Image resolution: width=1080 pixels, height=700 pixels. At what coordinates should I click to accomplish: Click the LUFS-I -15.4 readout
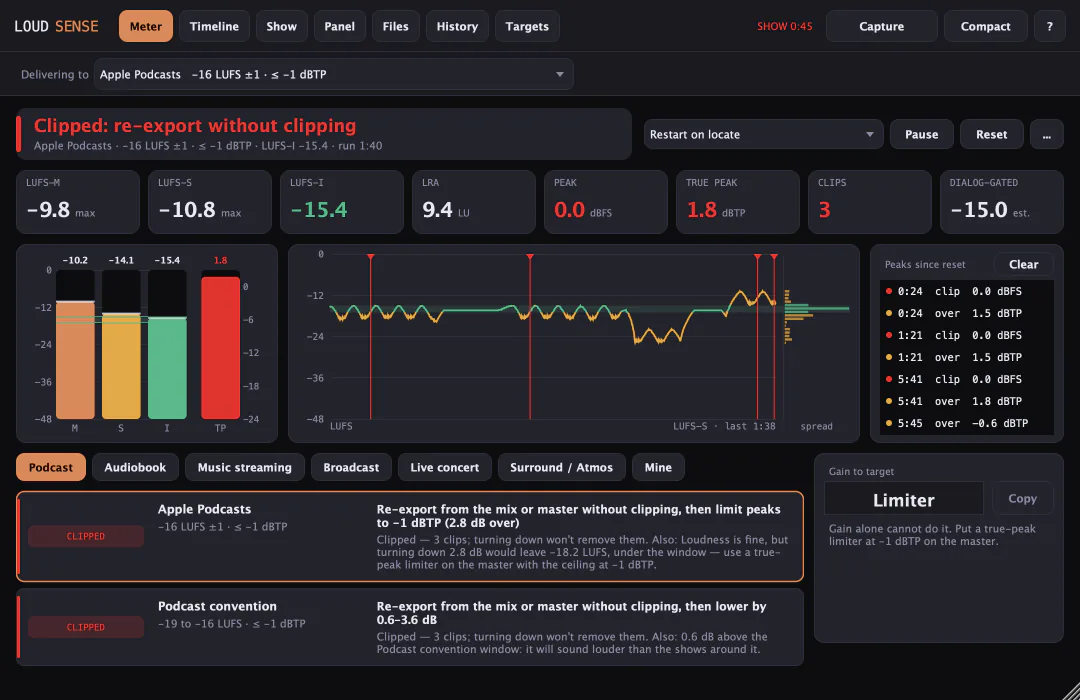coord(342,202)
